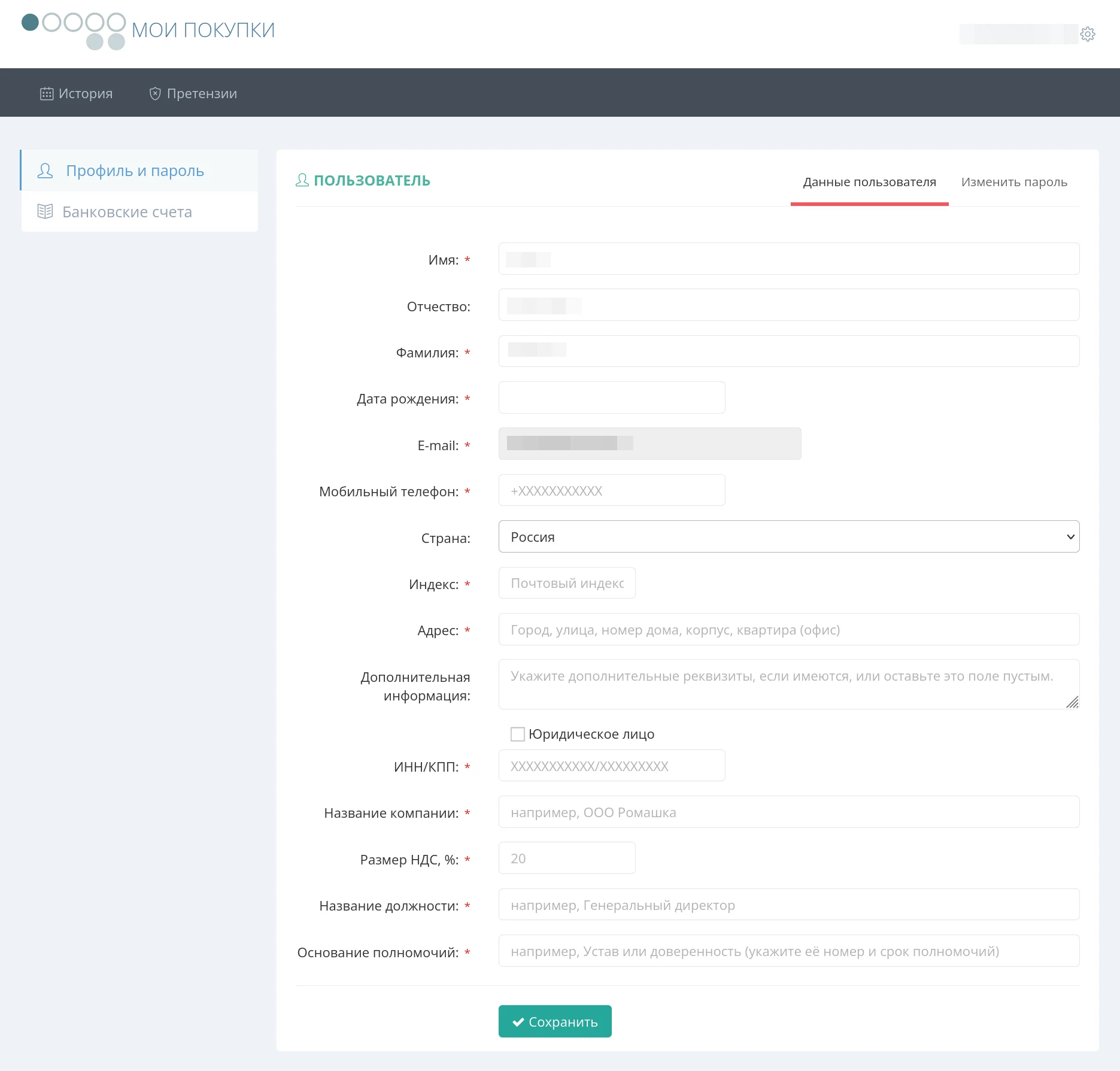This screenshot has width=1120, height=1071.
Task: Enable the Юридическое лицо checkbox
Action: click(518, 734)
